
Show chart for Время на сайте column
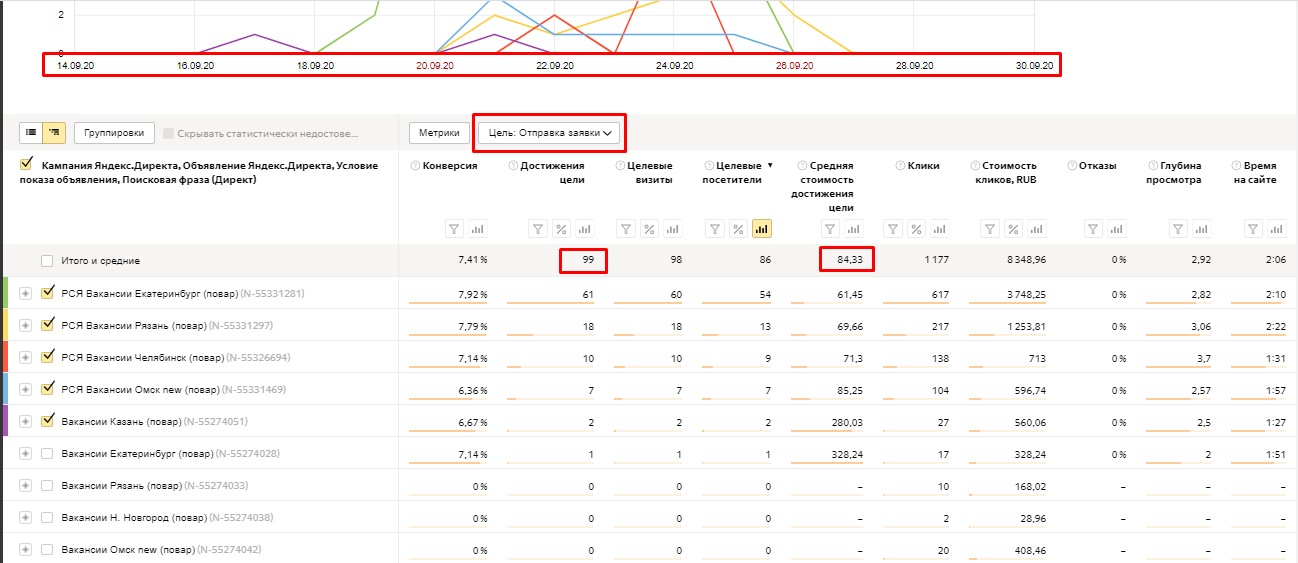[1276, 229]
